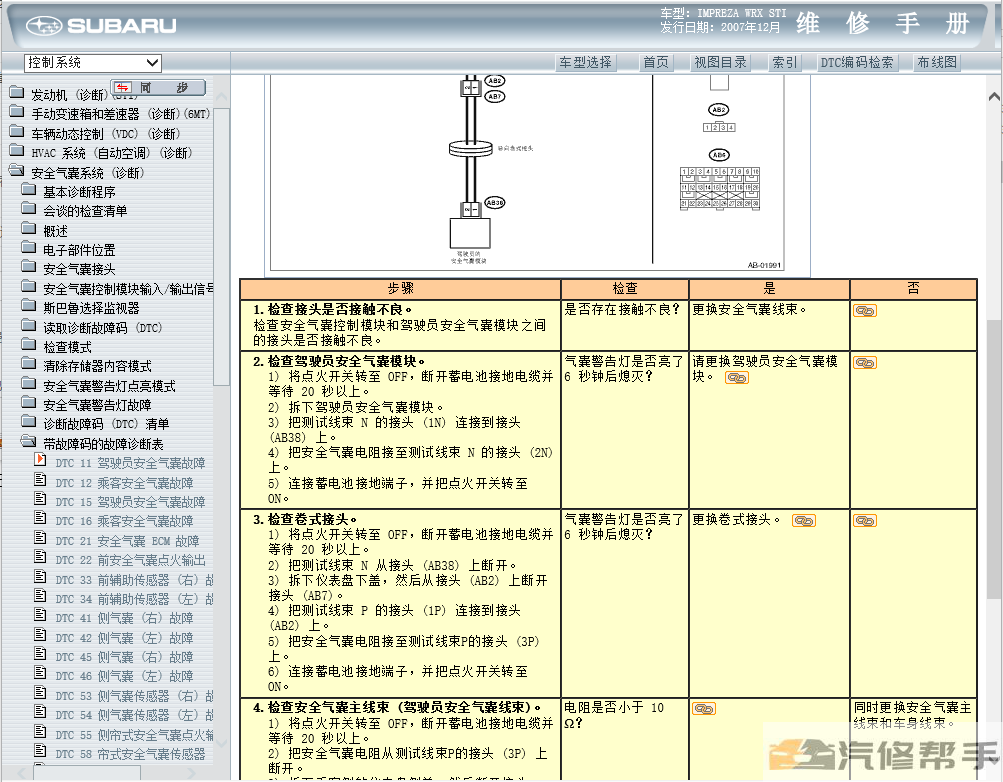Click the DTC 16 document icon
The width and height of the screenshot is (1003, 782).
coord(40,519)
